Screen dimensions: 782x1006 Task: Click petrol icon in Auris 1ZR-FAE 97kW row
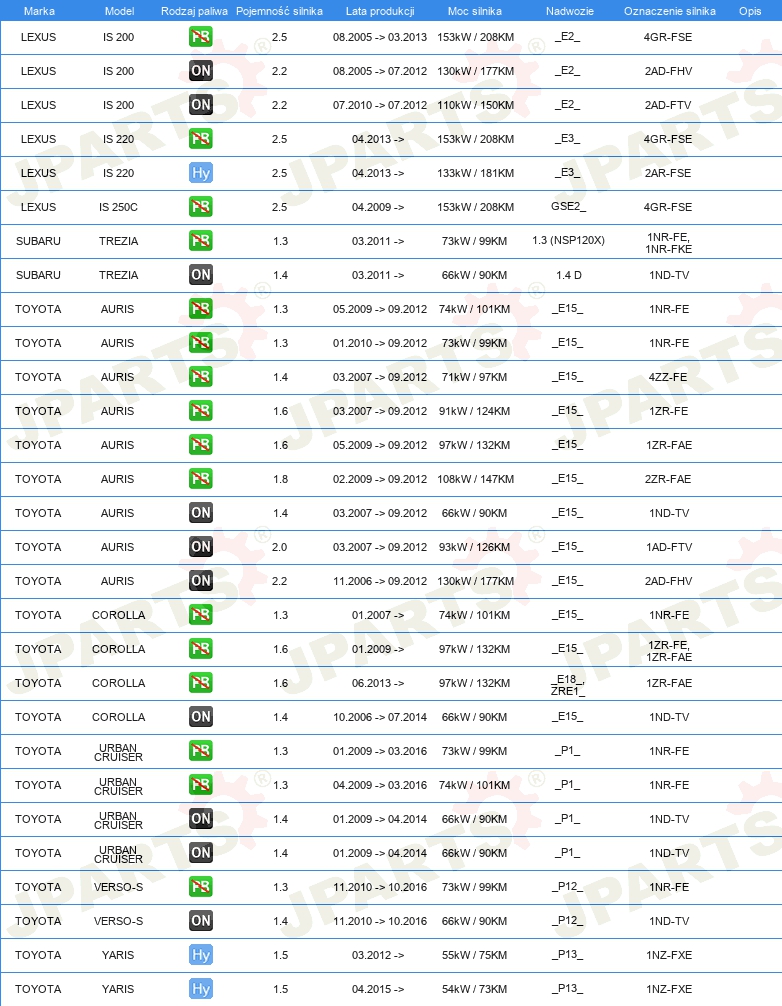201,445
